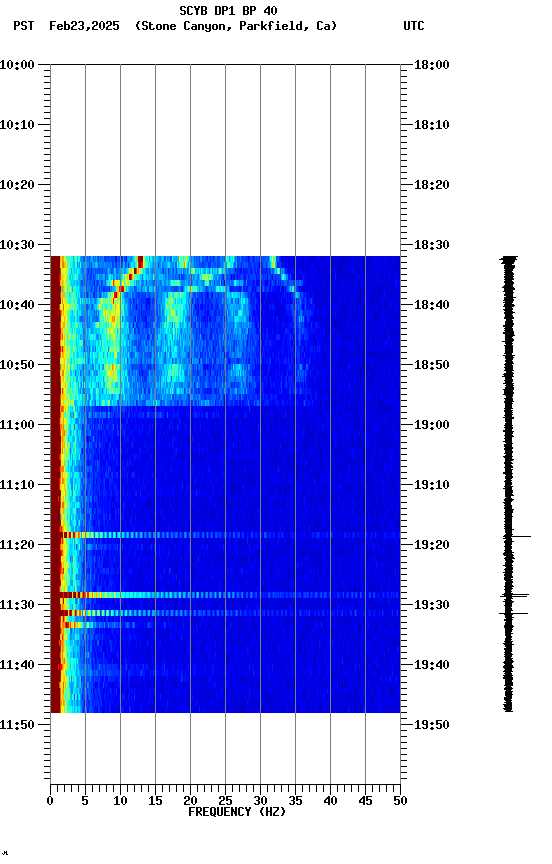Click the '0' frequency axis label
Screen dimensions: 552x864
pos(50,801)
